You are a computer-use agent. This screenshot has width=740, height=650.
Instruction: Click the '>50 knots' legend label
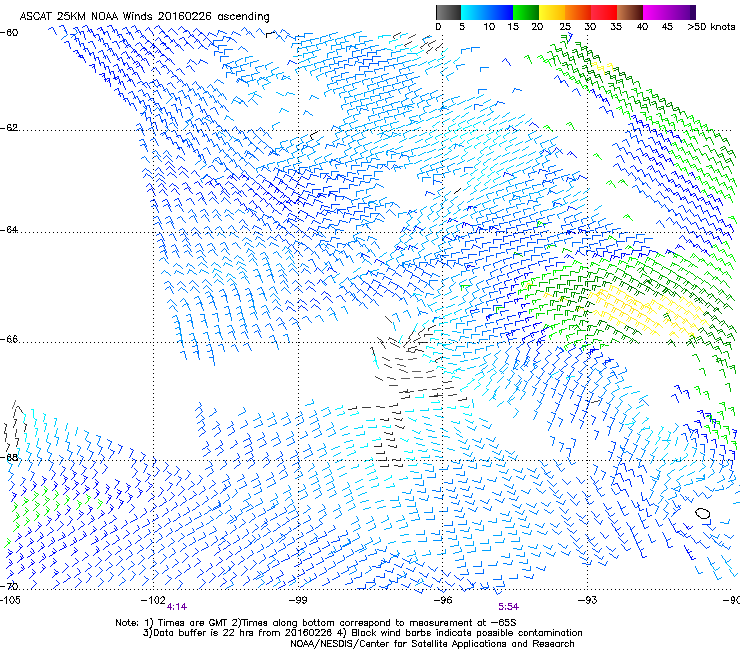pyautogui.click(x=711, y=27)
